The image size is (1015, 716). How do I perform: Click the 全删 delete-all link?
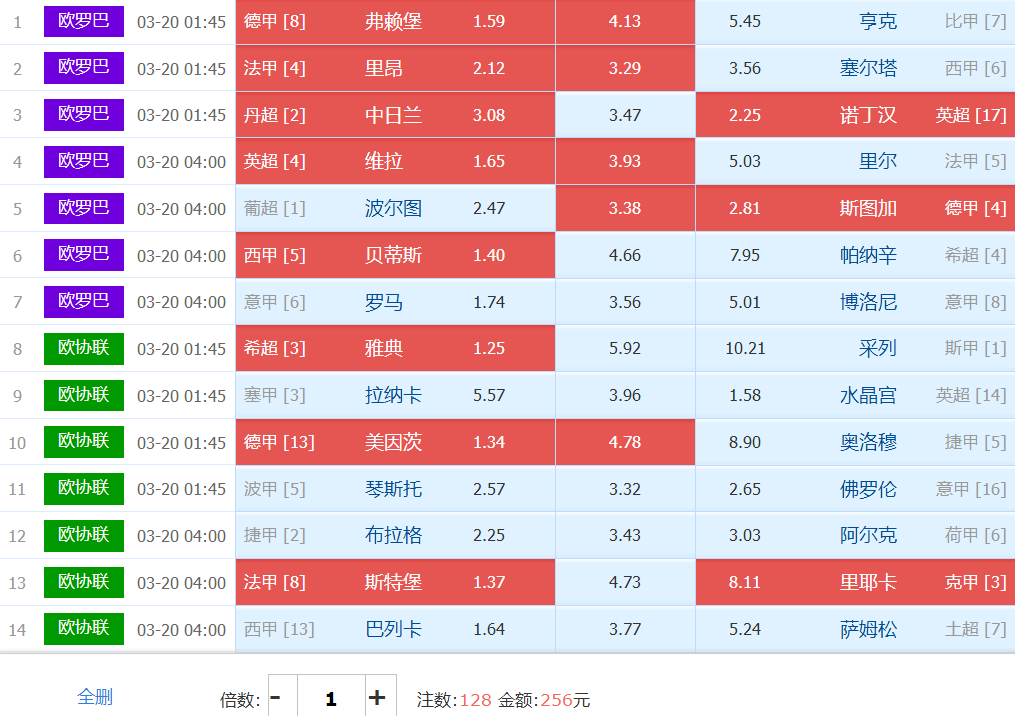point(95,697)
